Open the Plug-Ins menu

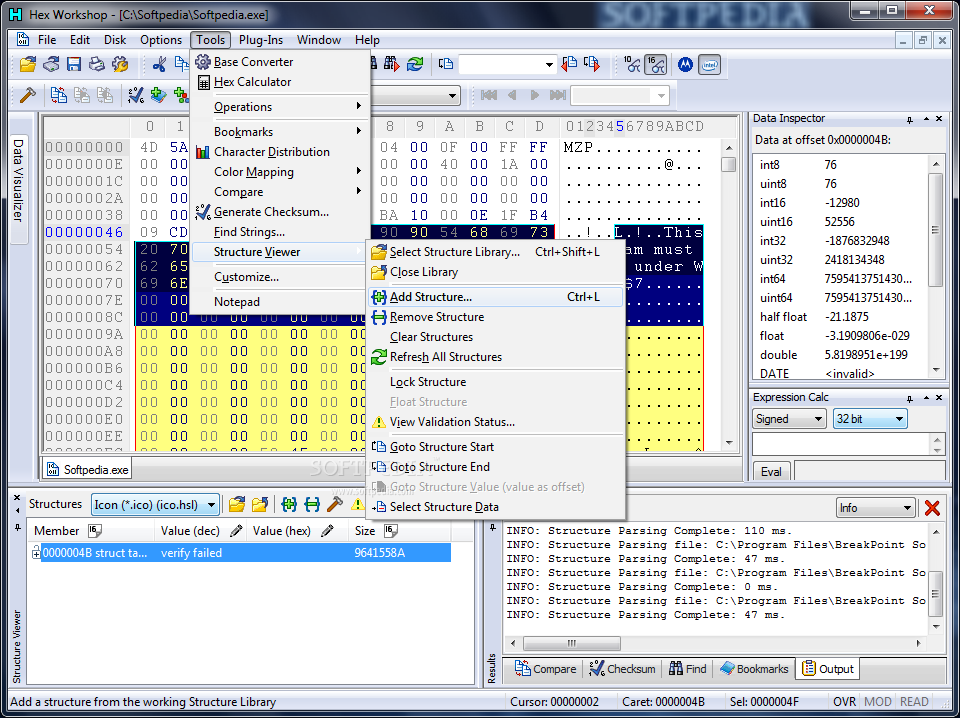click(261, 40)
